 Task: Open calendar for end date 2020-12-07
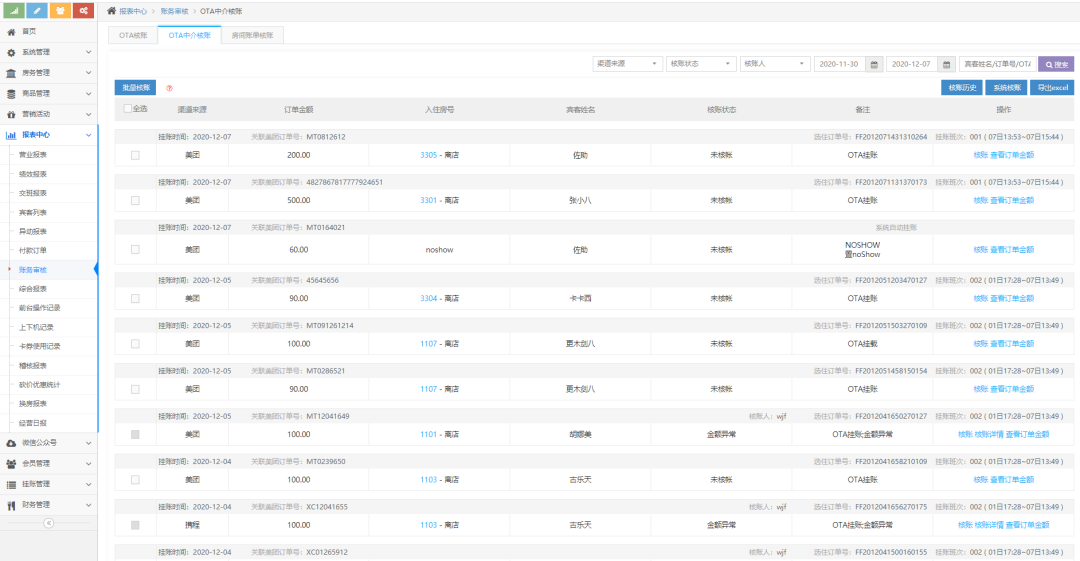point(946,64)
